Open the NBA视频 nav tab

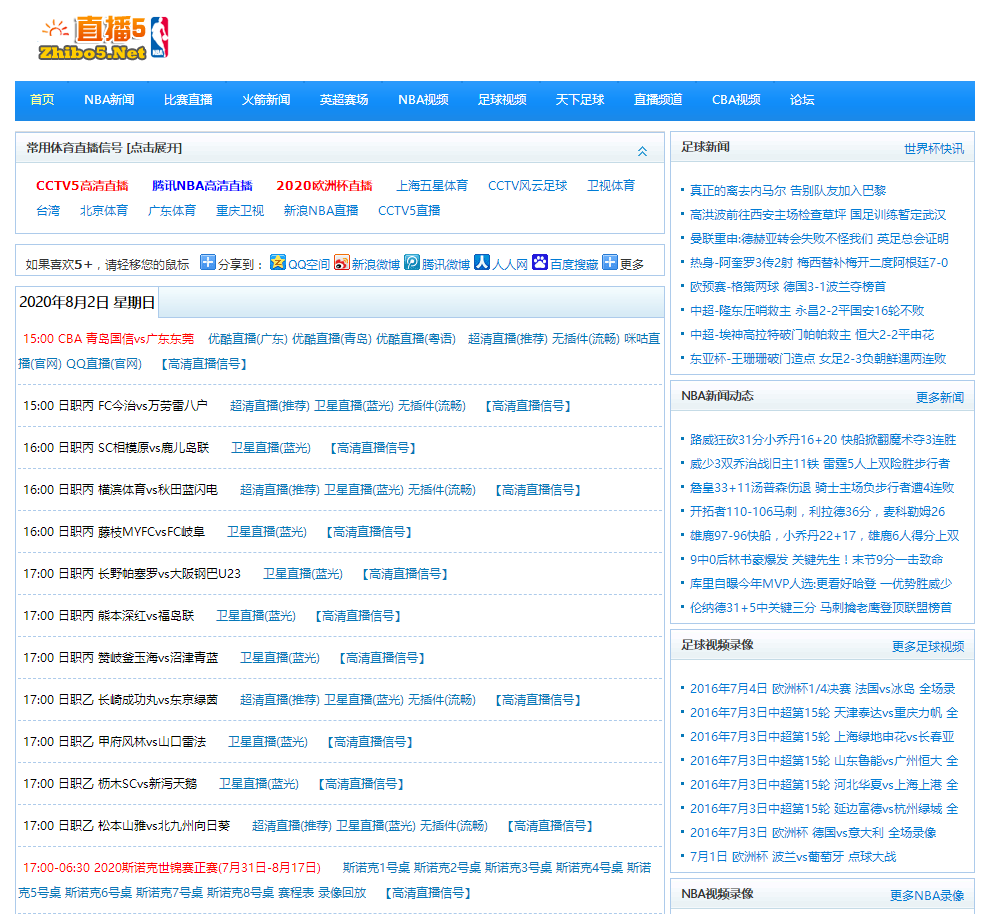click(423, 99)
